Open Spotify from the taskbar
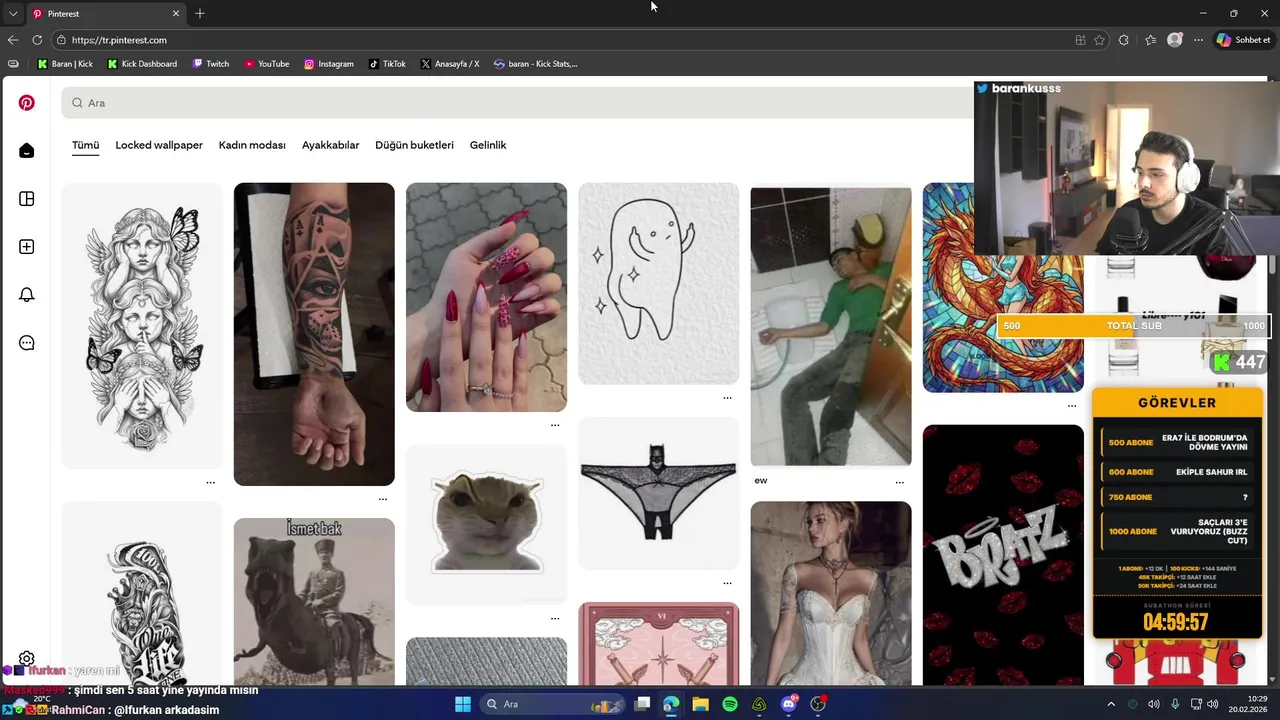 click(730, 704)
